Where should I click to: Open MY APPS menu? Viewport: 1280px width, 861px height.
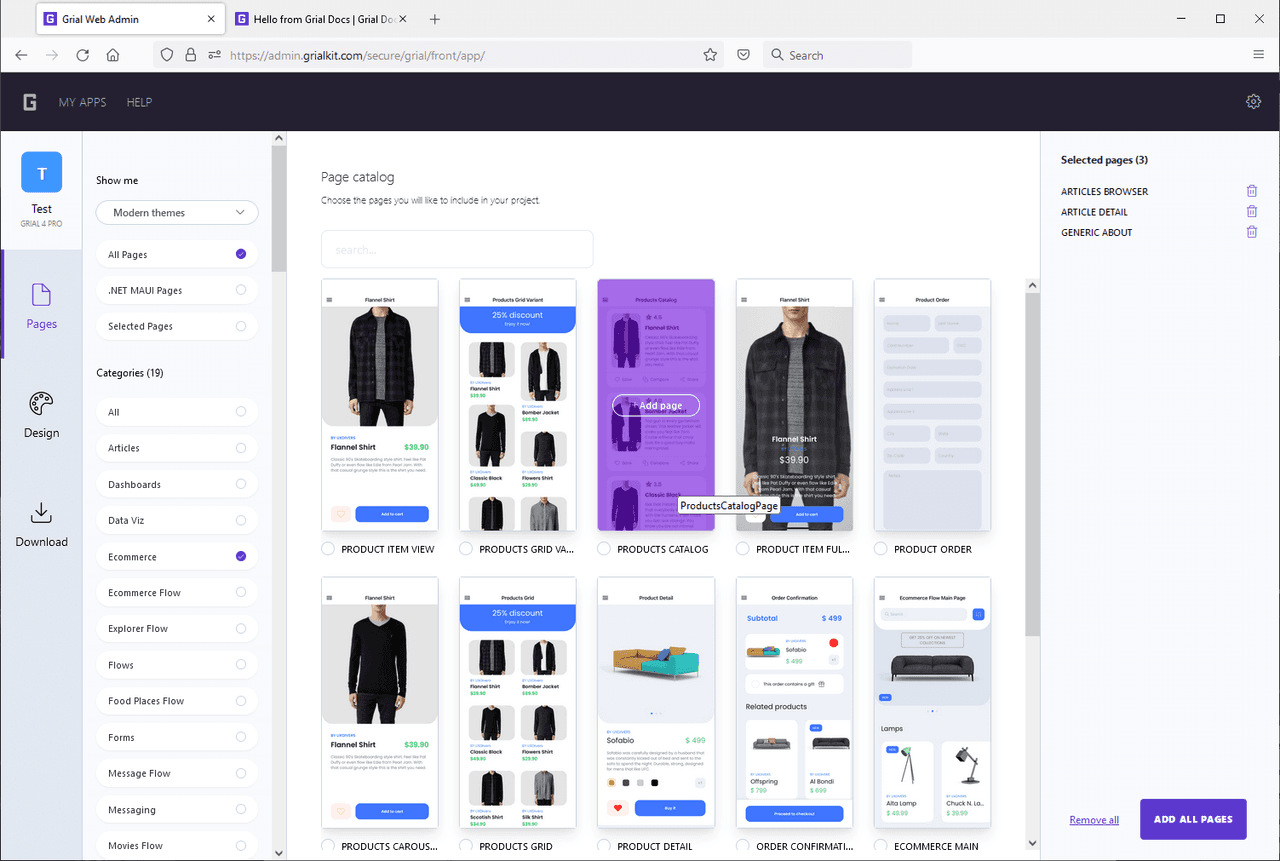click(x=82, y=102)
